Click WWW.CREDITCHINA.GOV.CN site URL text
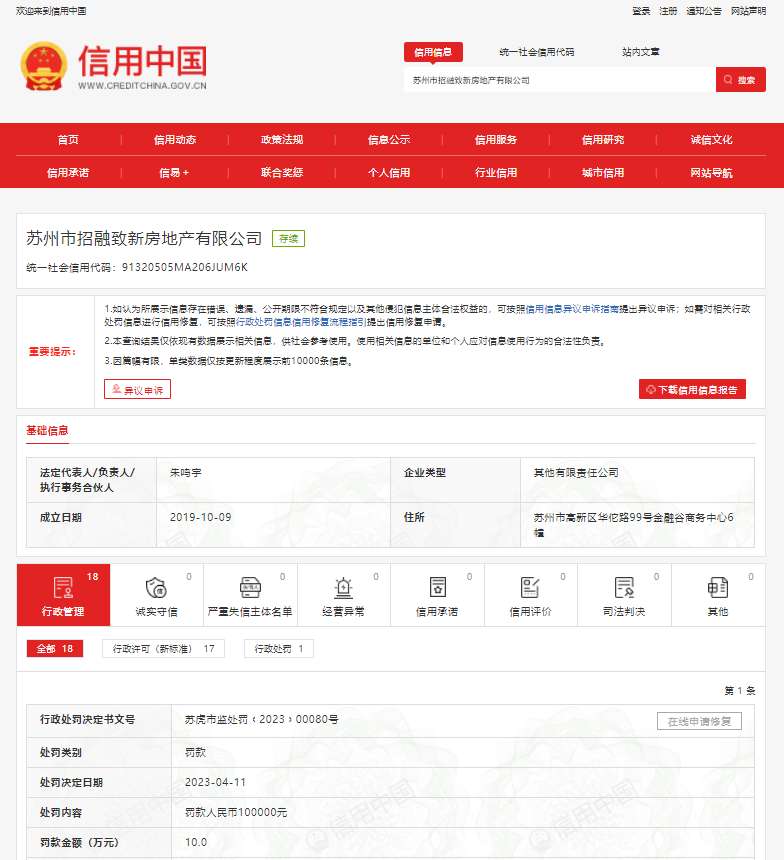The height and width of the screenshot is (860, 784). (x=142, y=86)
